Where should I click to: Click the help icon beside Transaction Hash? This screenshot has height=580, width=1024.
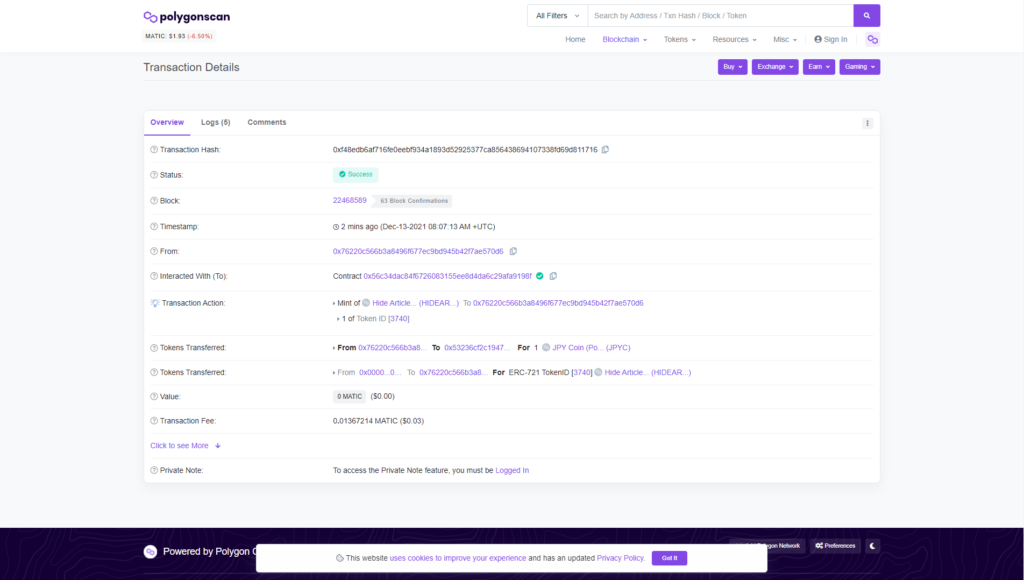pos(154,150)
